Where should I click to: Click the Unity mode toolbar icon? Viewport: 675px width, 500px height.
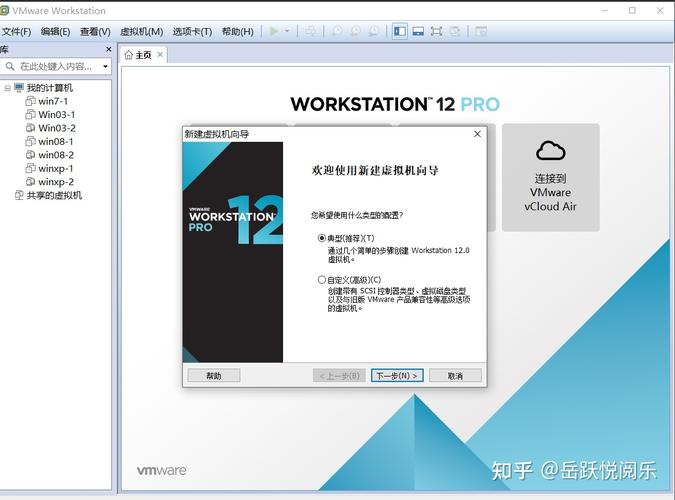(x=454, y=31)
